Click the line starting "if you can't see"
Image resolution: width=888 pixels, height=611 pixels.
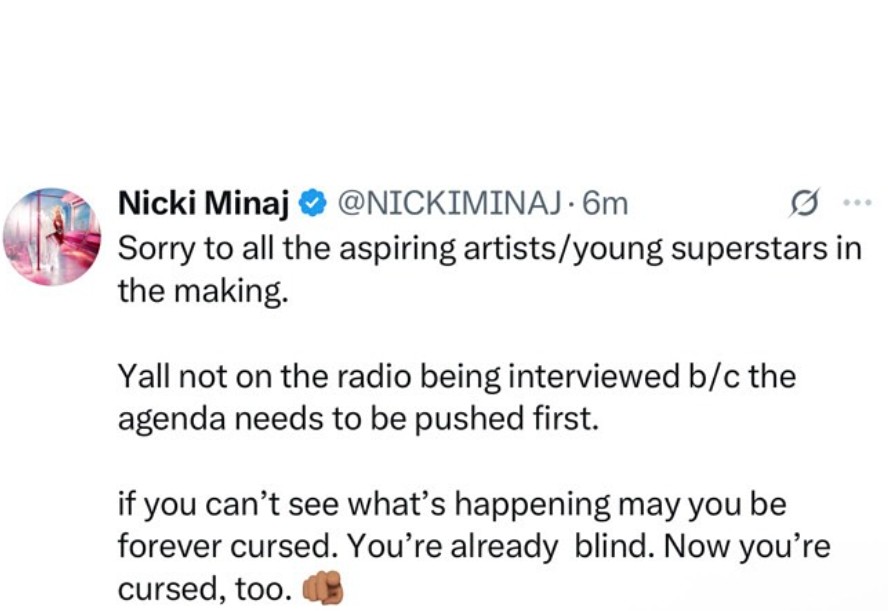click(452, 505)
